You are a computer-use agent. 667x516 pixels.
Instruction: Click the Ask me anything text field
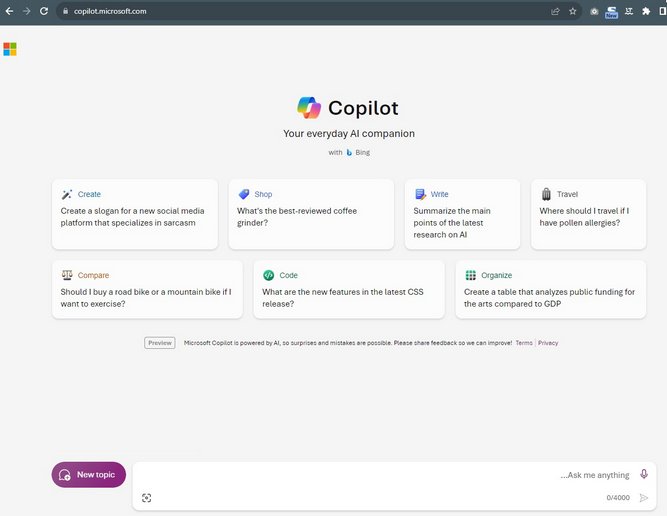coord(380,475)
